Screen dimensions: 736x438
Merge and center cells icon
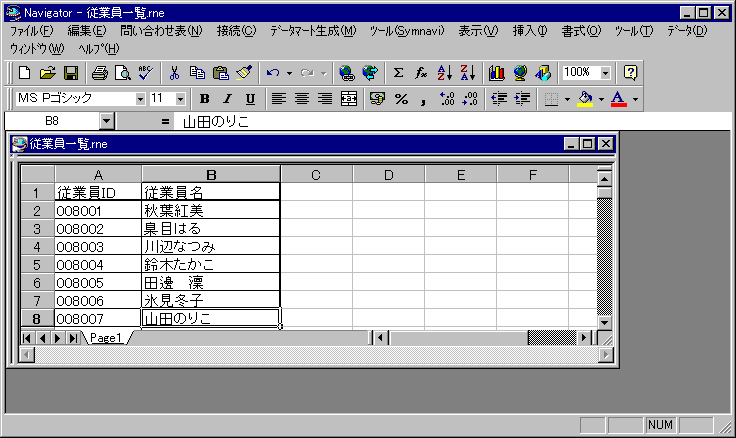coord(349,99)
